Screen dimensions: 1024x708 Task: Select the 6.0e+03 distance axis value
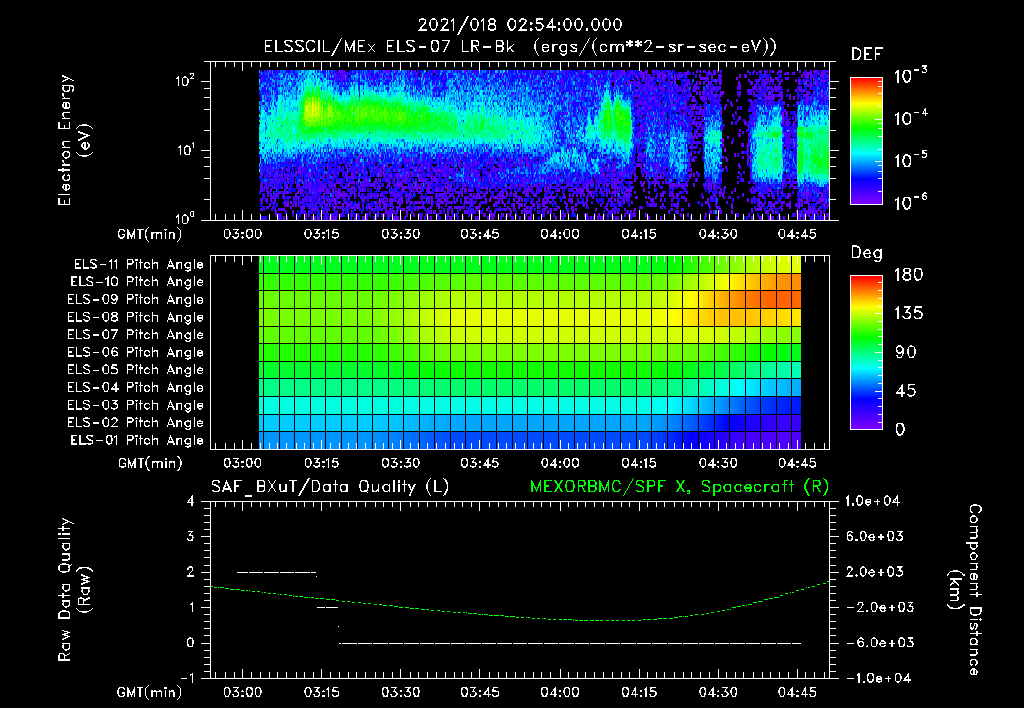coord(876,536)
